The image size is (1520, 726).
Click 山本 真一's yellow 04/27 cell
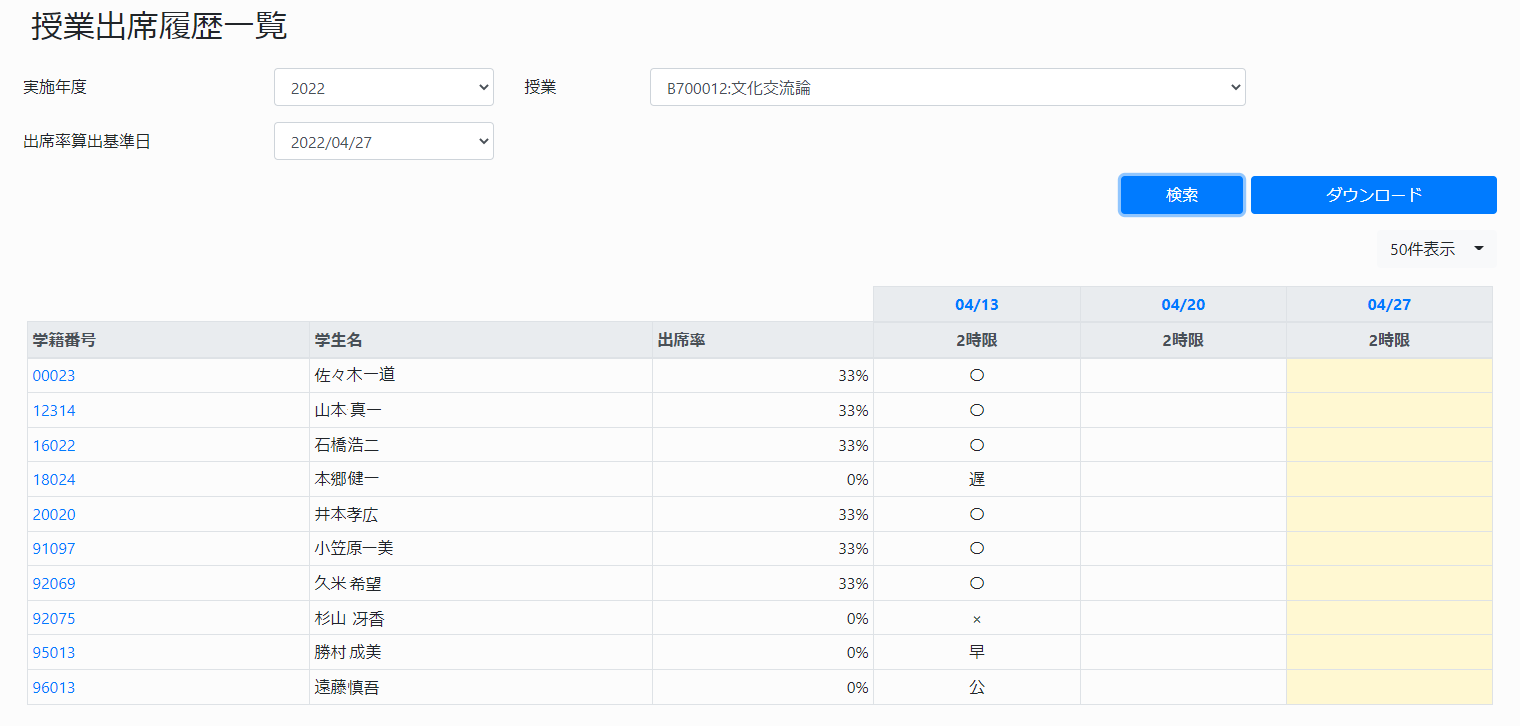(x=1388, y=410)
